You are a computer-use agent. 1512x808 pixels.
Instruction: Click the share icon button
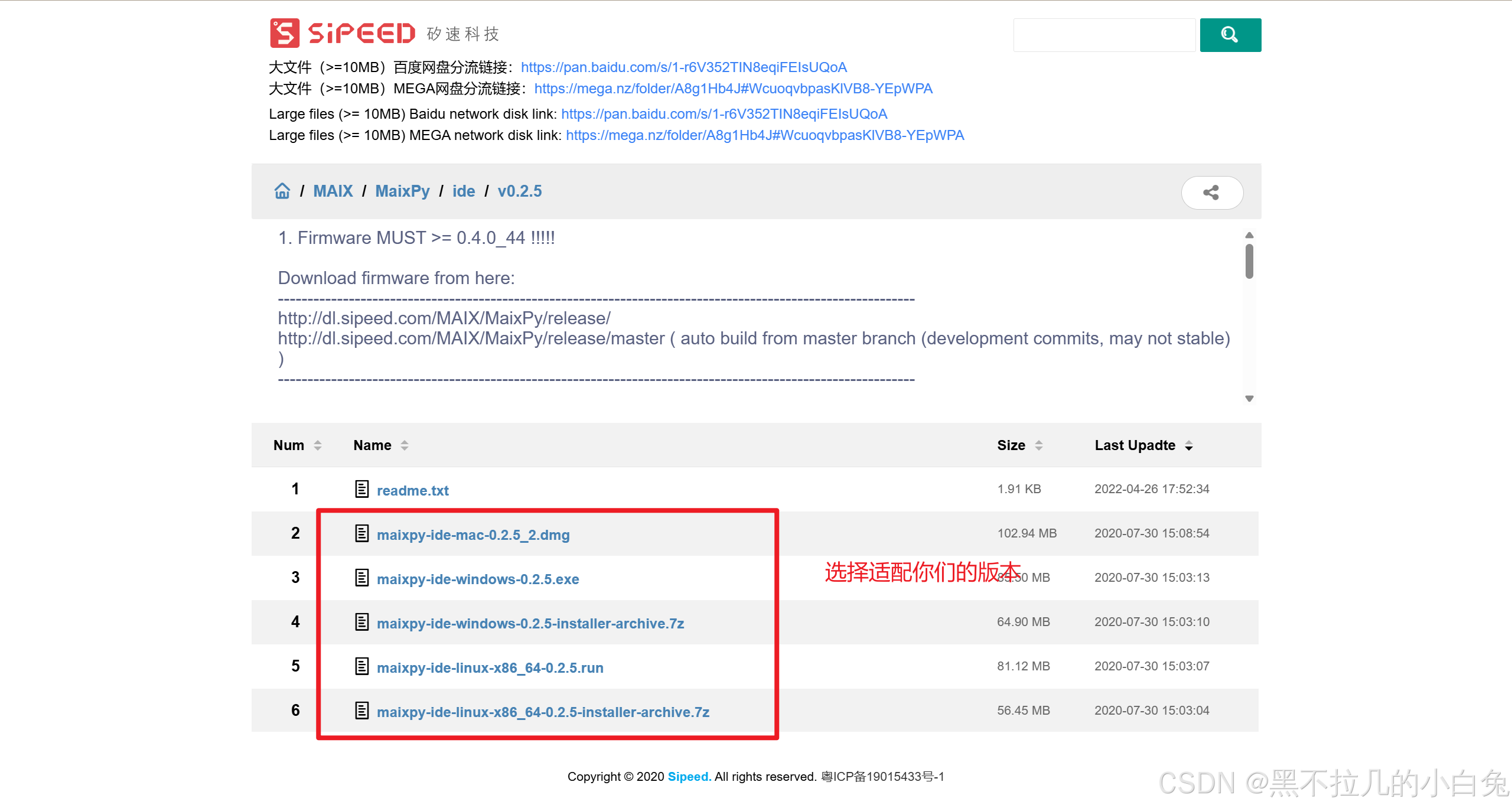1211,193
